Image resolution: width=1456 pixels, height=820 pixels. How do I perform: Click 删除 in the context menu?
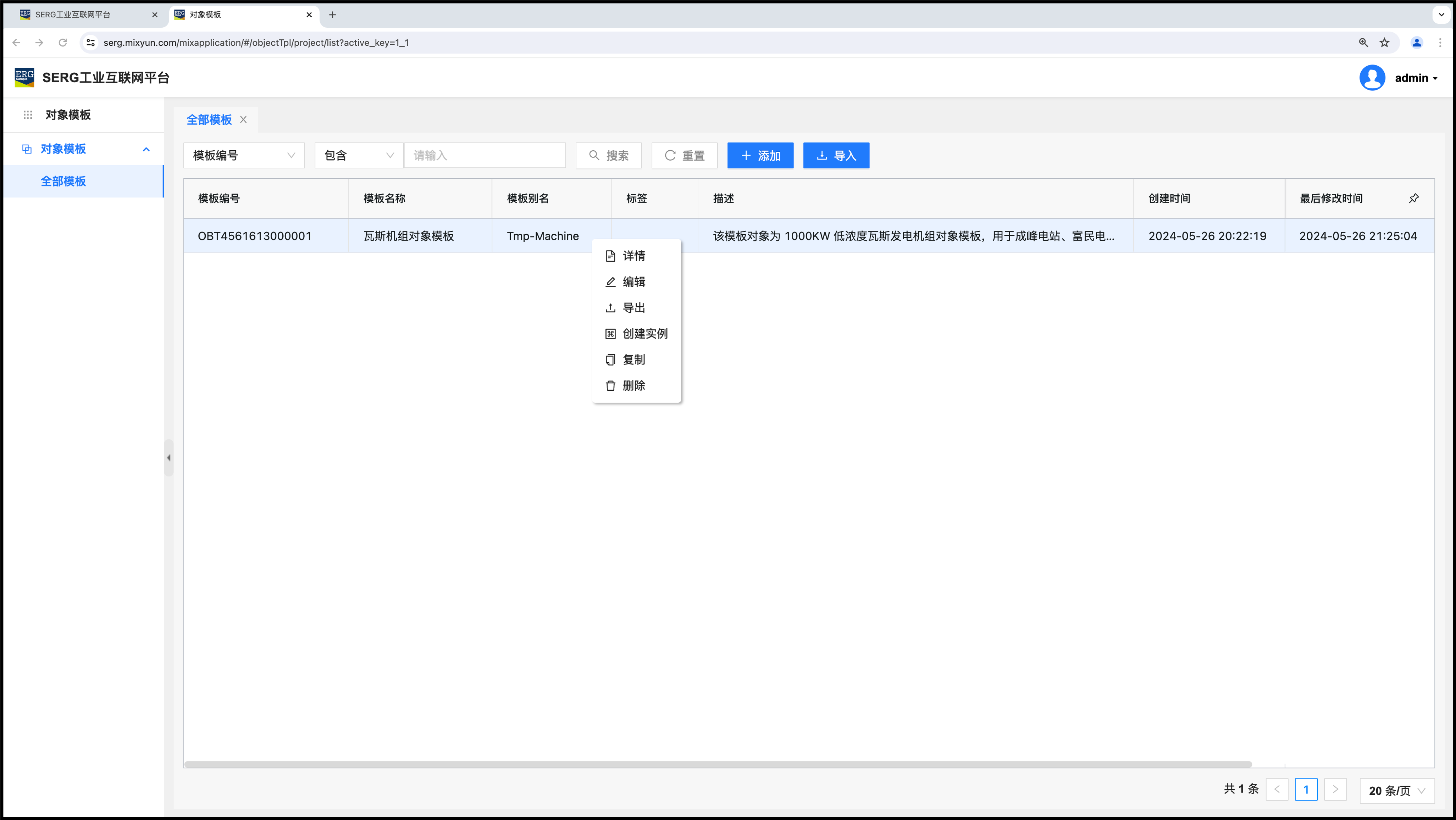633,386
